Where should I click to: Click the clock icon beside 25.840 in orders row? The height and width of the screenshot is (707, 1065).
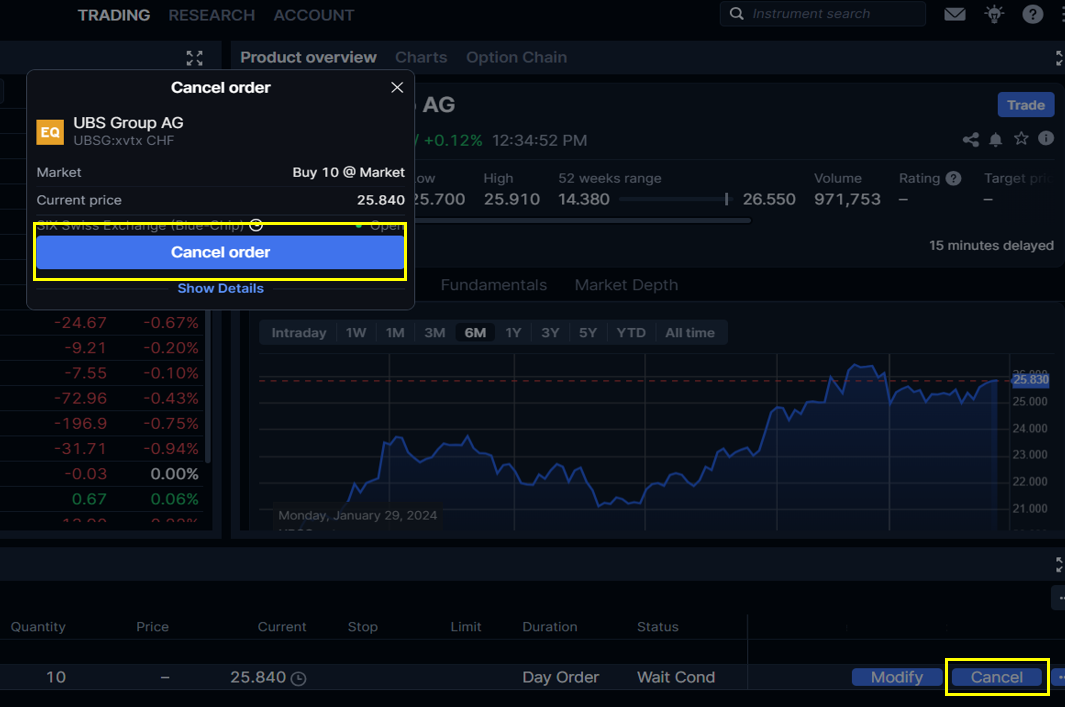click(x=298, y=678)
